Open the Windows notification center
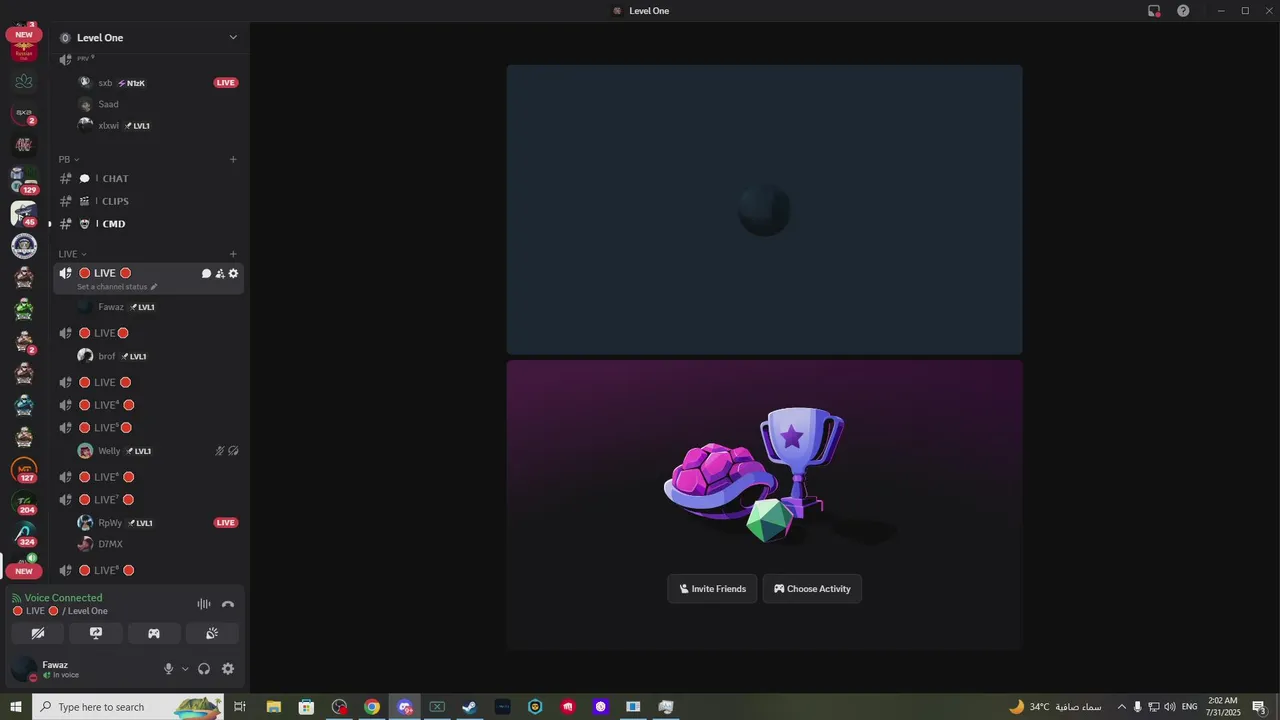The height and width of the screenshot is (720, 1280). (x=1259, y=707)
